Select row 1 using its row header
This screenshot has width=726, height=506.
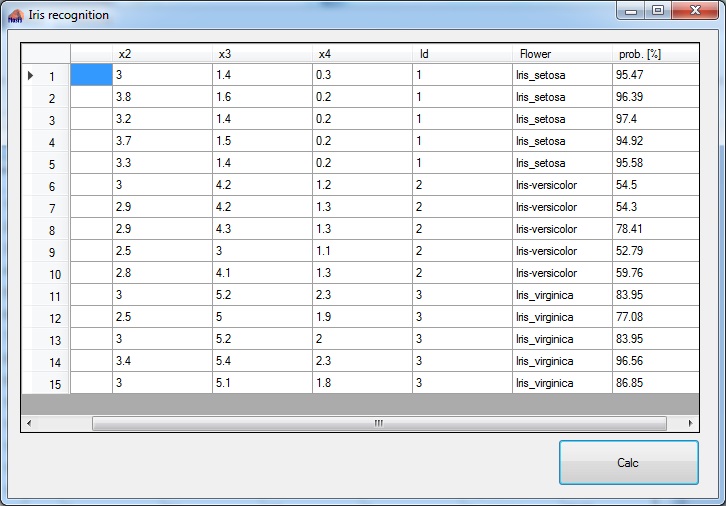[x=46, y=75]
